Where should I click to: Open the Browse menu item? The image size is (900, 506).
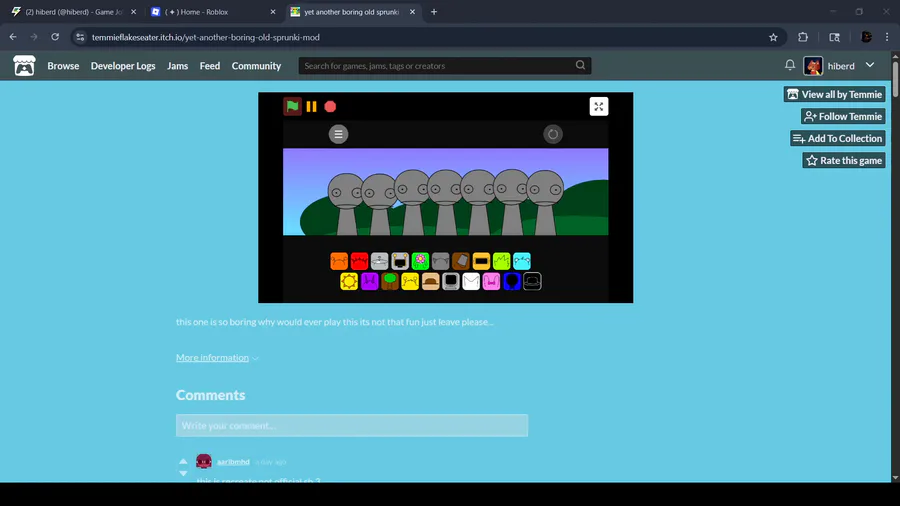pos(63,66)
